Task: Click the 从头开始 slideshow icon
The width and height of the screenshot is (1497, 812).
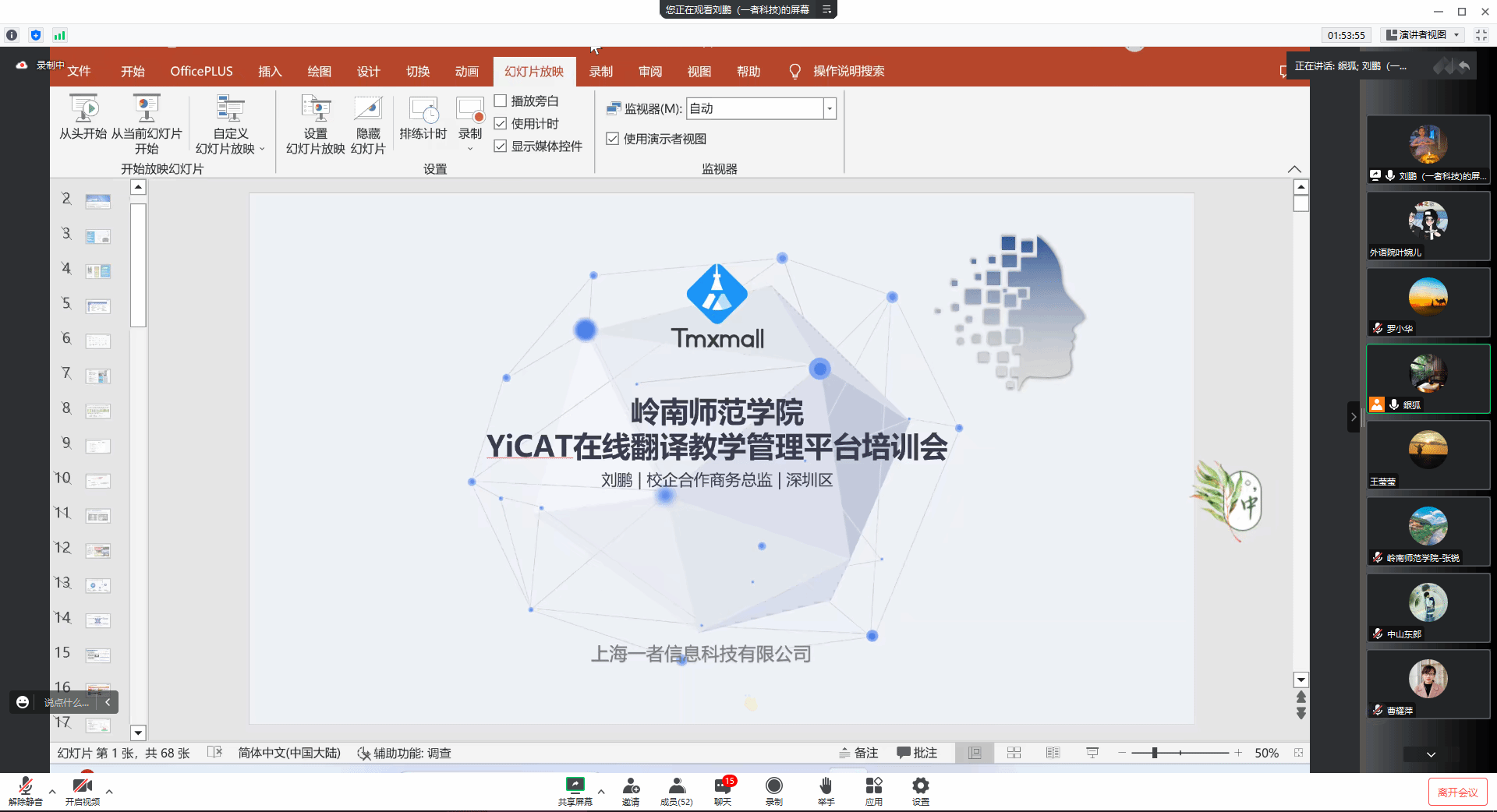Action: [x=83, y=110]
